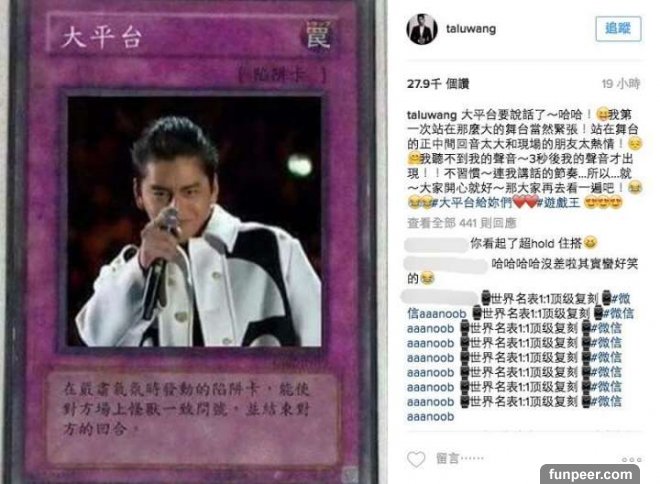Open hashtag #大平台給妳們
The height and width of the screenshot is (484, 660).
471,203
